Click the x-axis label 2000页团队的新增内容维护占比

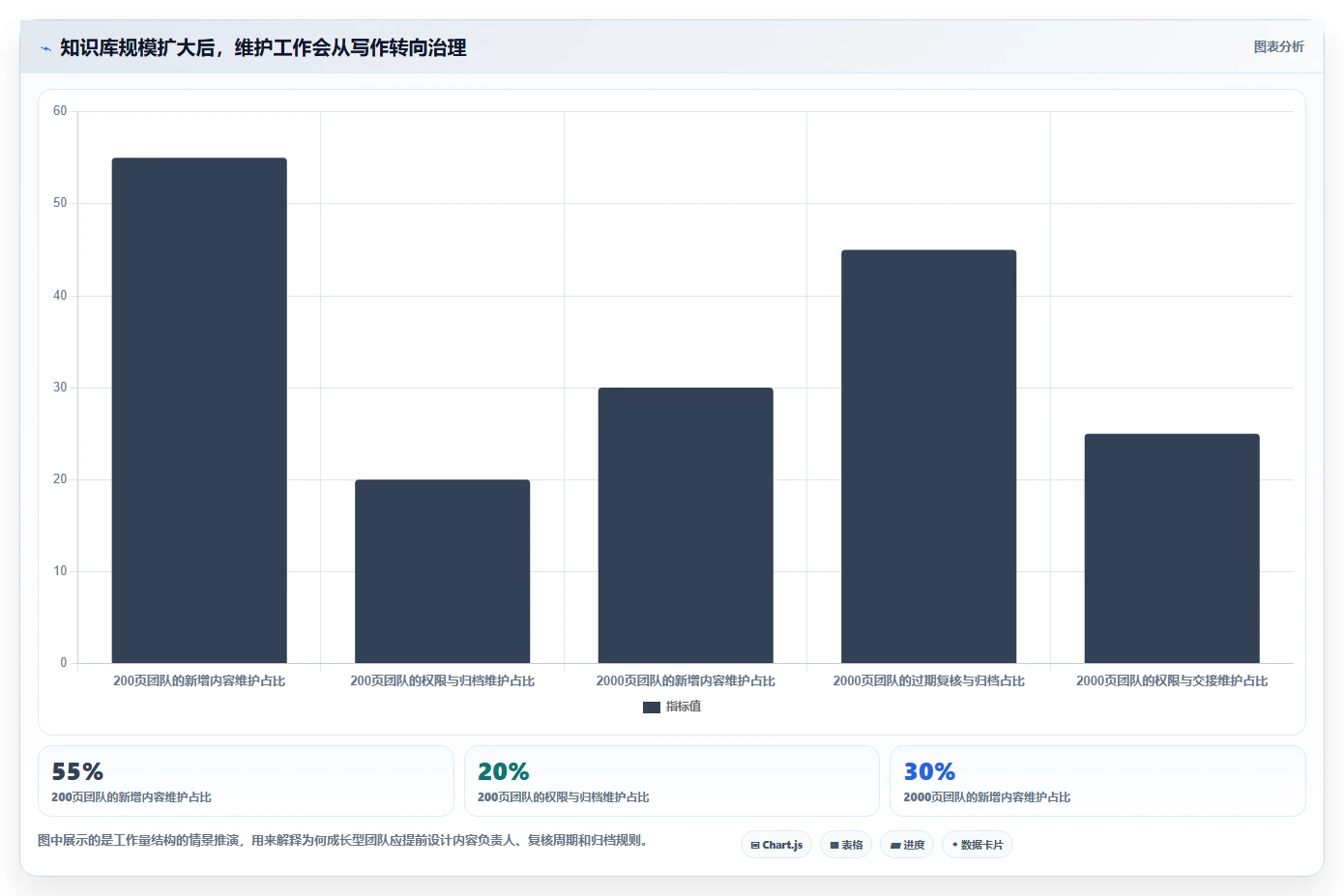point(686,680)
